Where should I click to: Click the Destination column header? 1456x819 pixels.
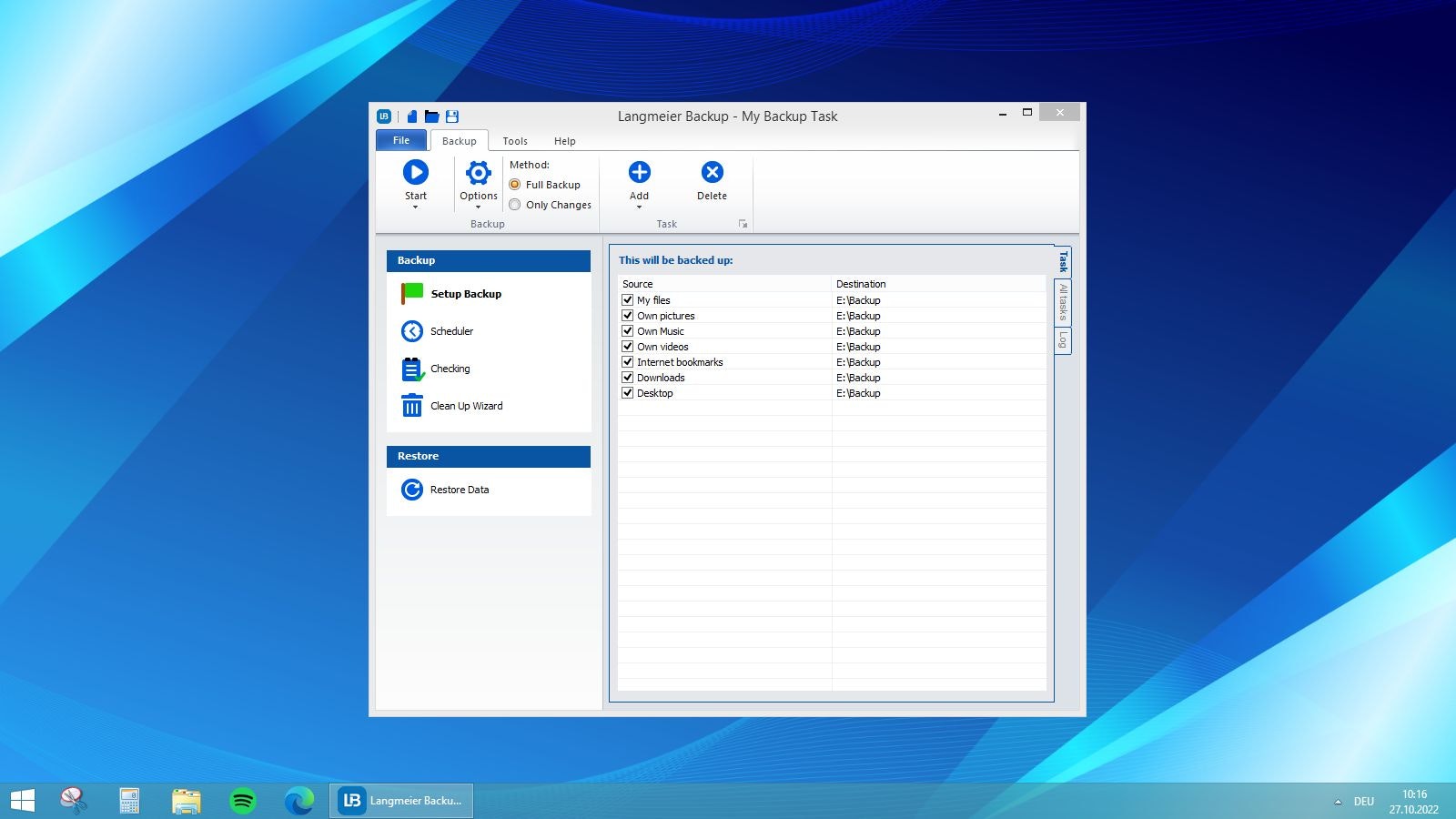coord(939,284)
